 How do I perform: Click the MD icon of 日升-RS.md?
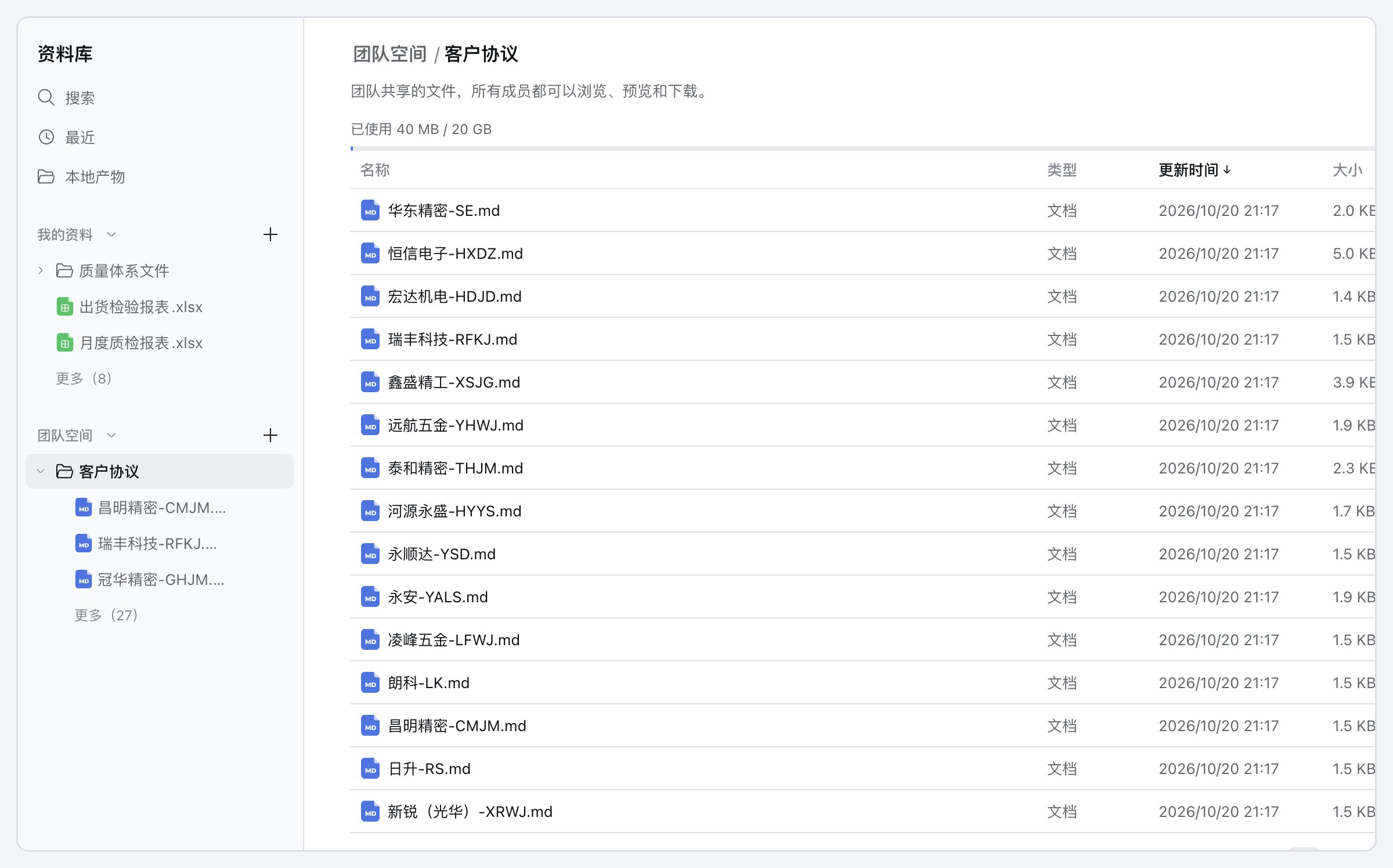click(370, 768)
